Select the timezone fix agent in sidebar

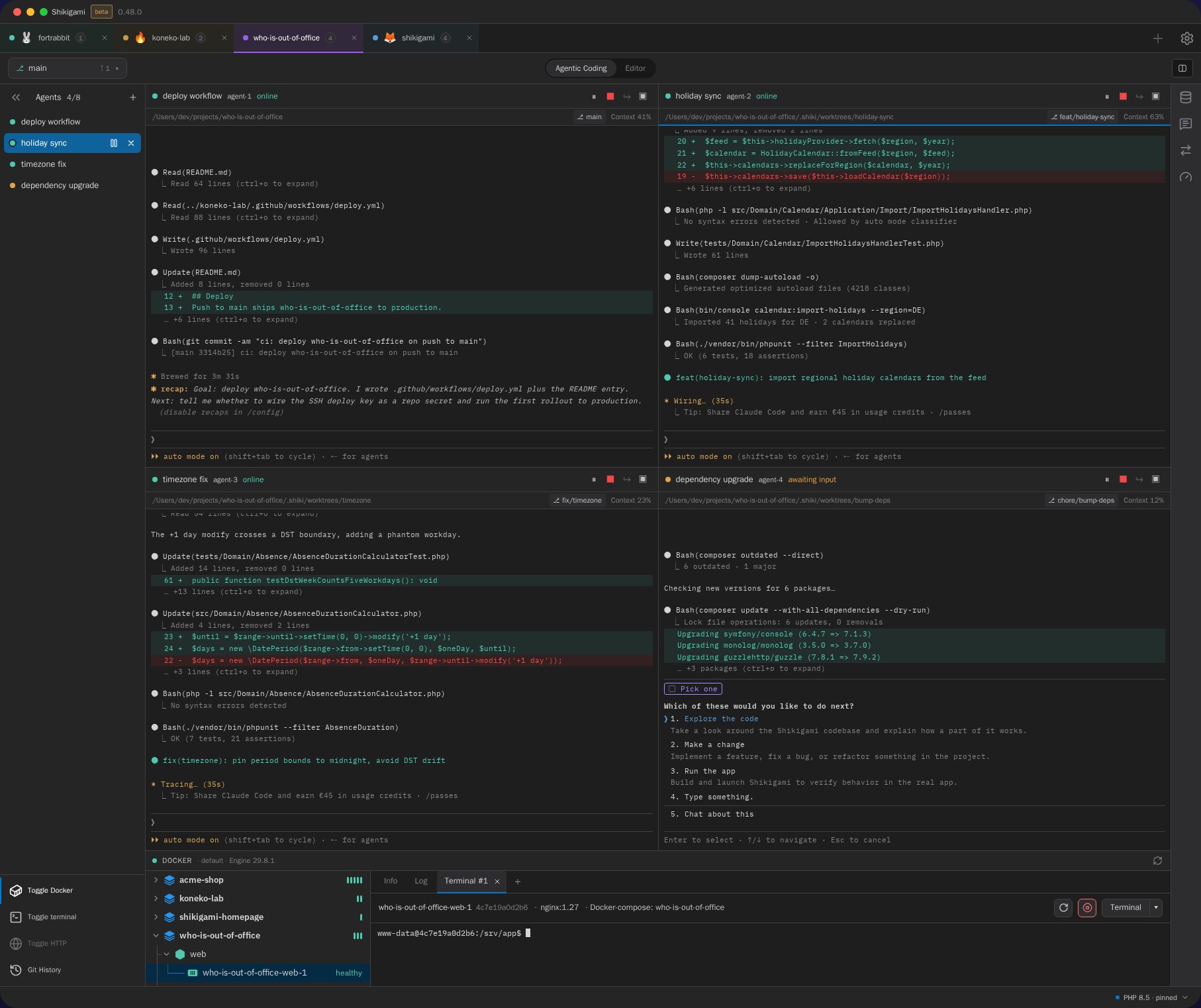tap(72, 164)
